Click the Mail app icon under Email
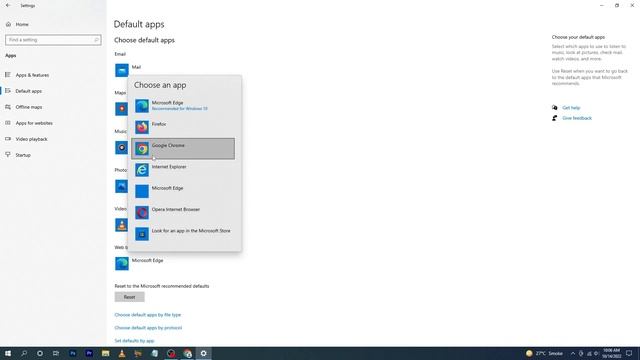The height and width of the screenshot is (360, 640). click(122, 70)
